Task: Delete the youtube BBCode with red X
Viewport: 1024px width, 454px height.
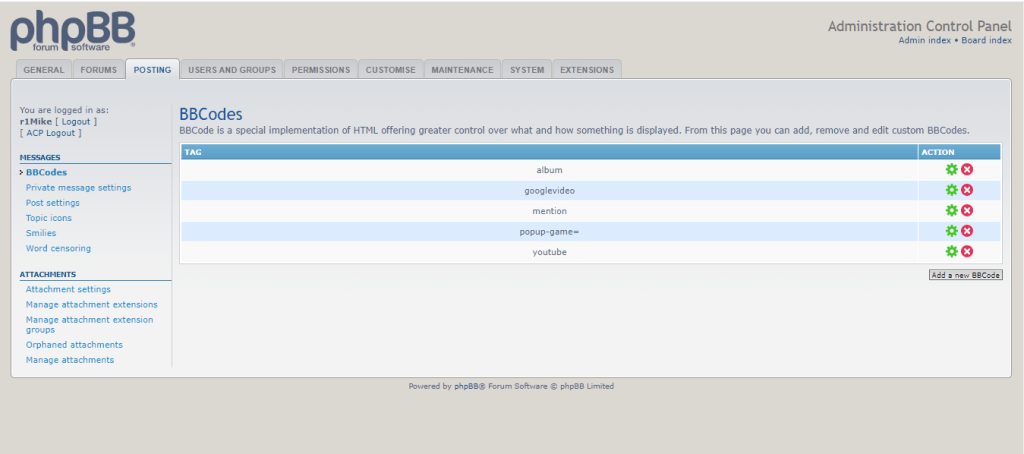Action: click(967, 251)
